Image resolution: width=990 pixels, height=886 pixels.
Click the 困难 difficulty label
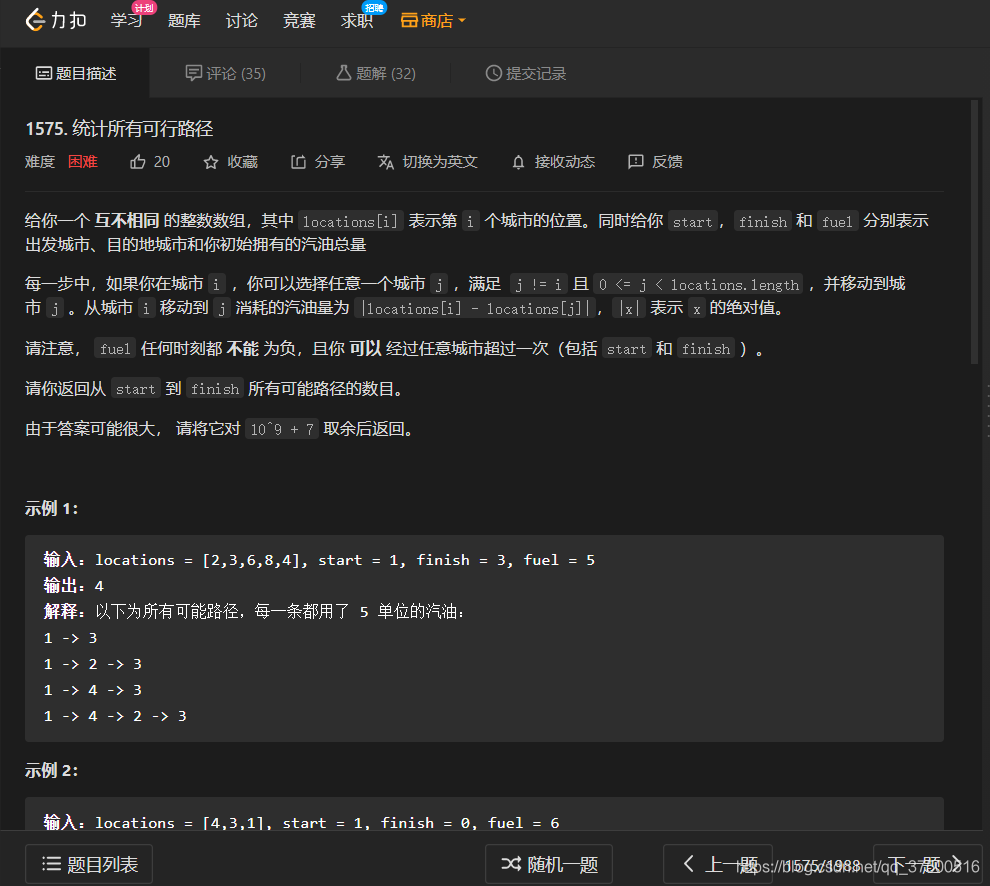pyautogui.click(x=83, y=162)
